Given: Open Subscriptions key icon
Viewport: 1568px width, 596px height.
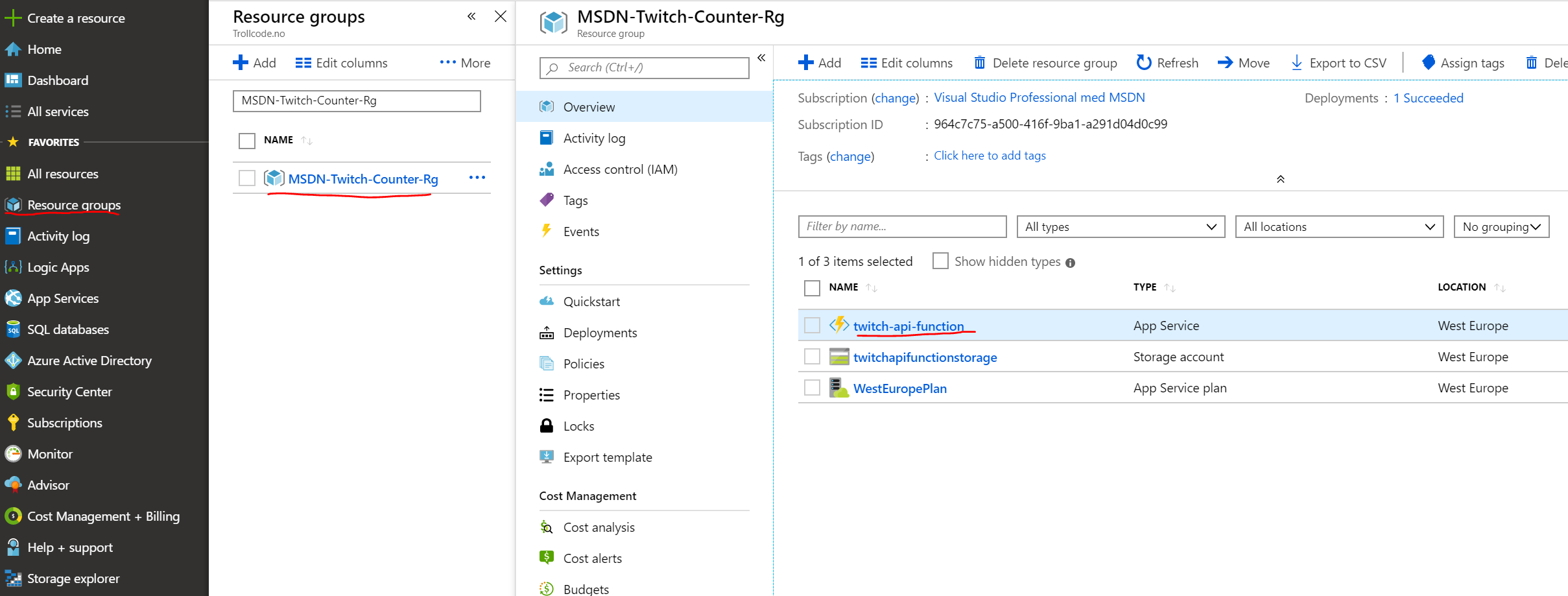Looking at the screenshot, I should (13, 423).
